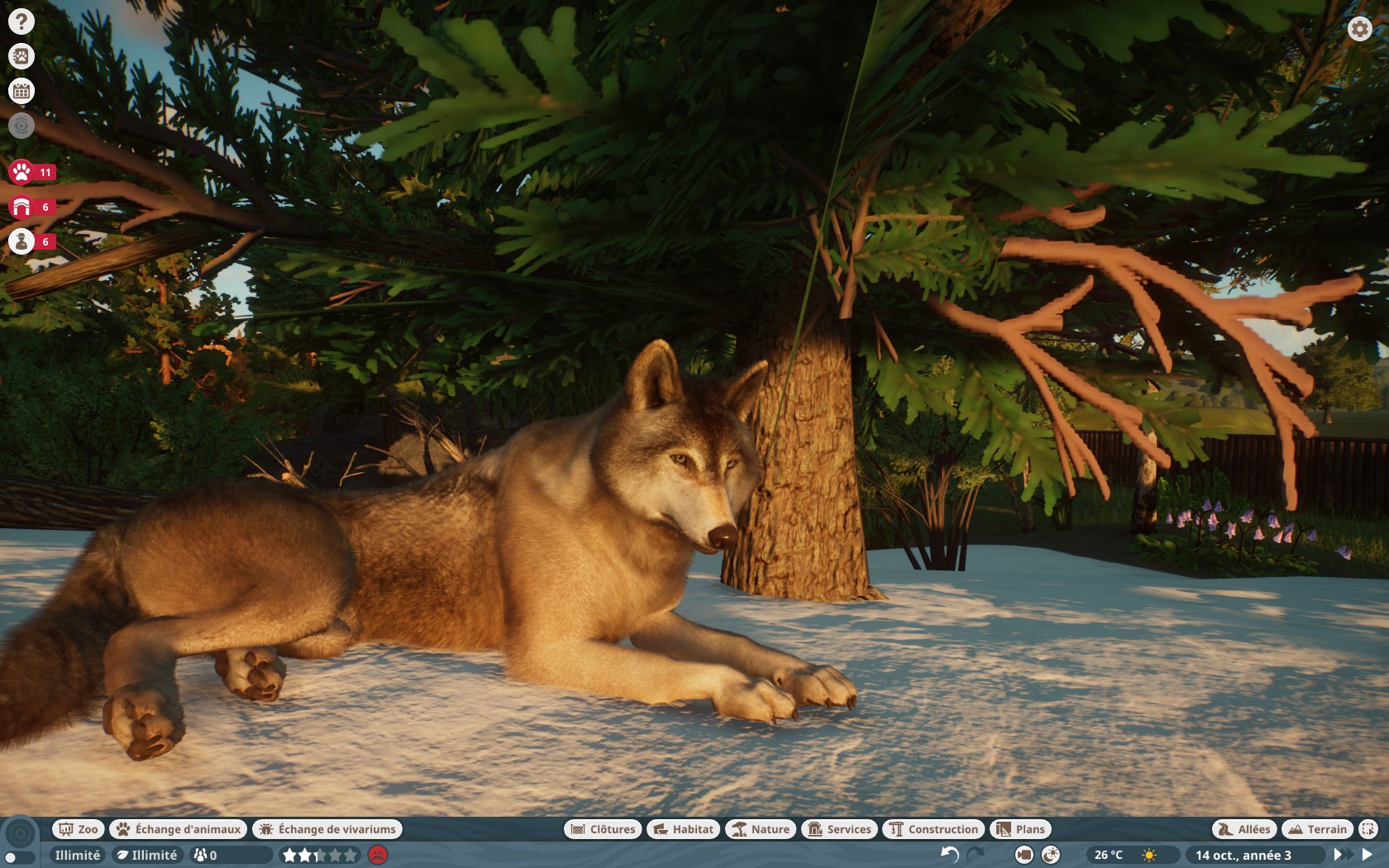Click the undo arrow
Image resolution: width=1389 pixels, height=868 pixels.
tap(950, 855)
